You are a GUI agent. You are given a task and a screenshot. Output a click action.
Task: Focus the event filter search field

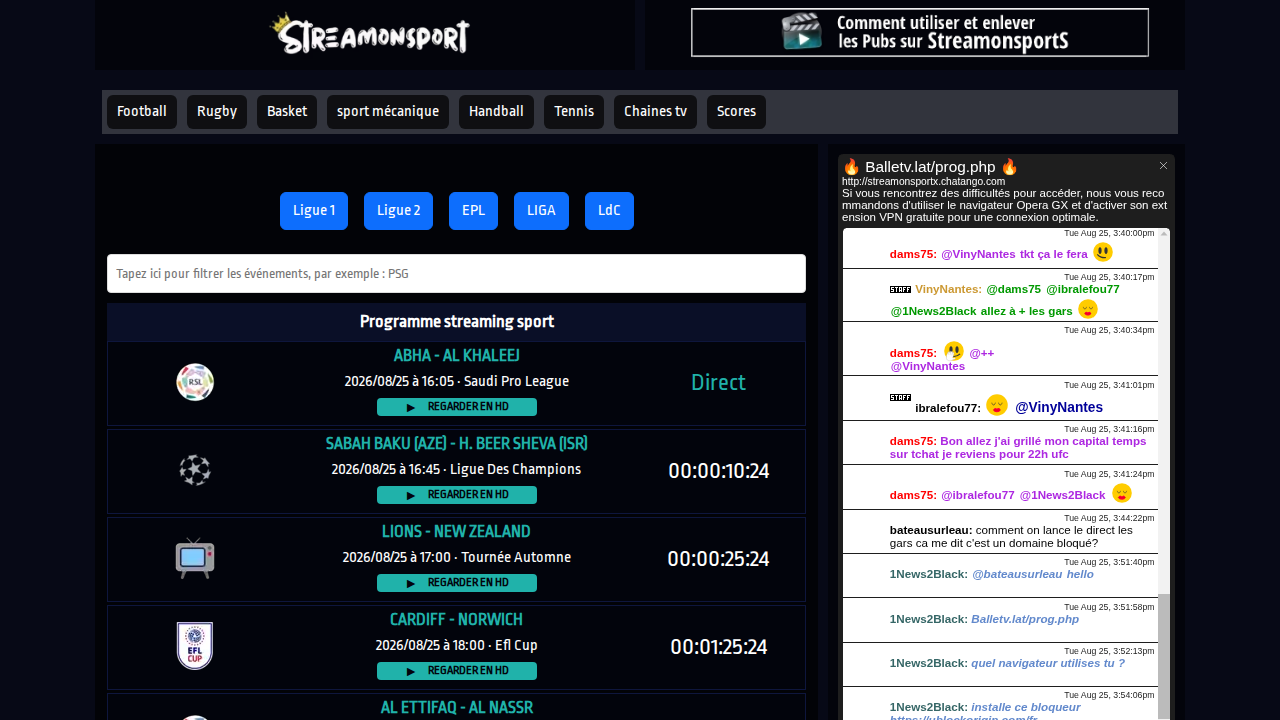[x=456, y=274]
